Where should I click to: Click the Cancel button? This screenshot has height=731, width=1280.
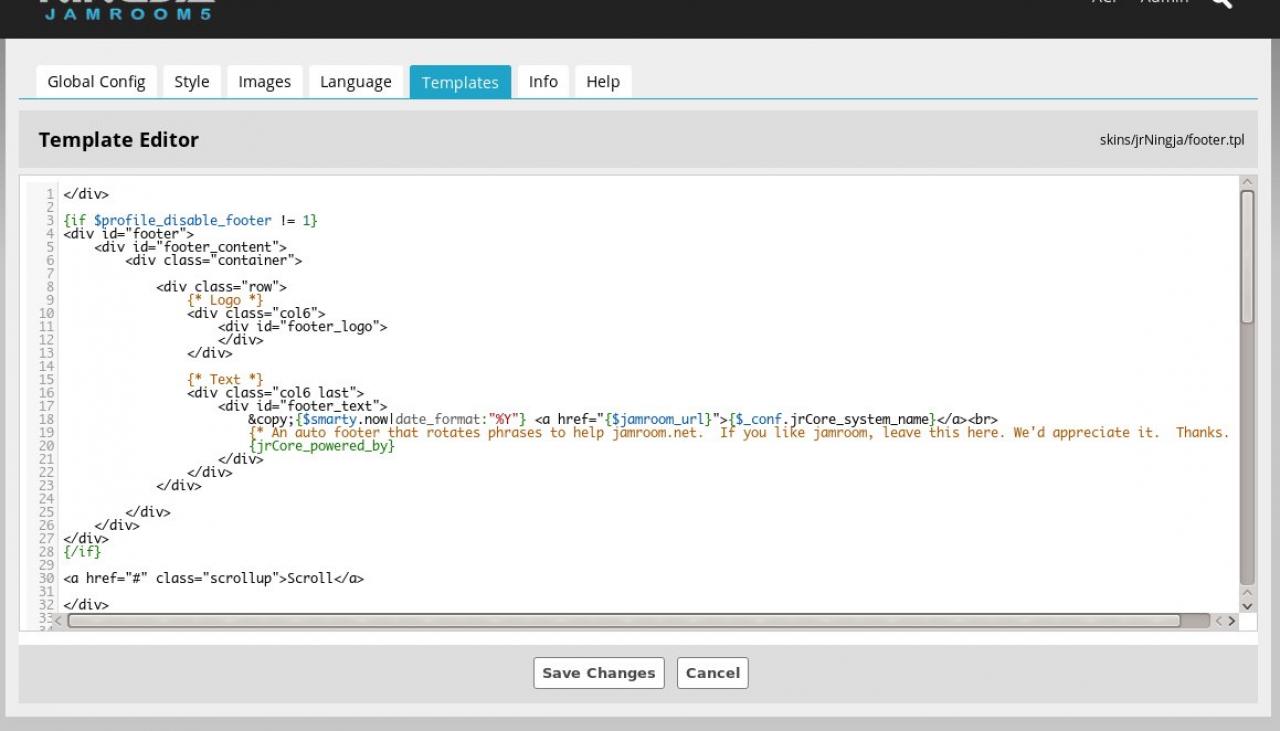point(713,673)
